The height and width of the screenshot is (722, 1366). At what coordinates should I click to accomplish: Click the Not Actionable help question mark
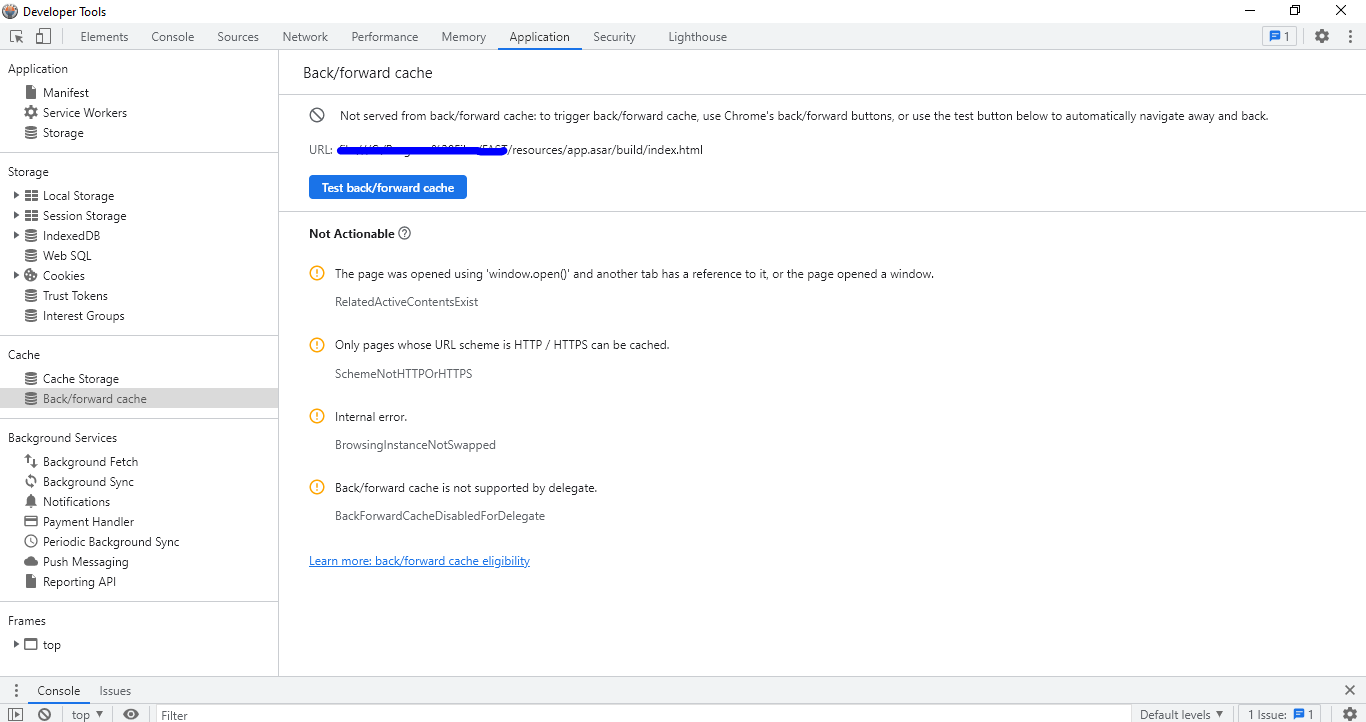click(404, 233)
